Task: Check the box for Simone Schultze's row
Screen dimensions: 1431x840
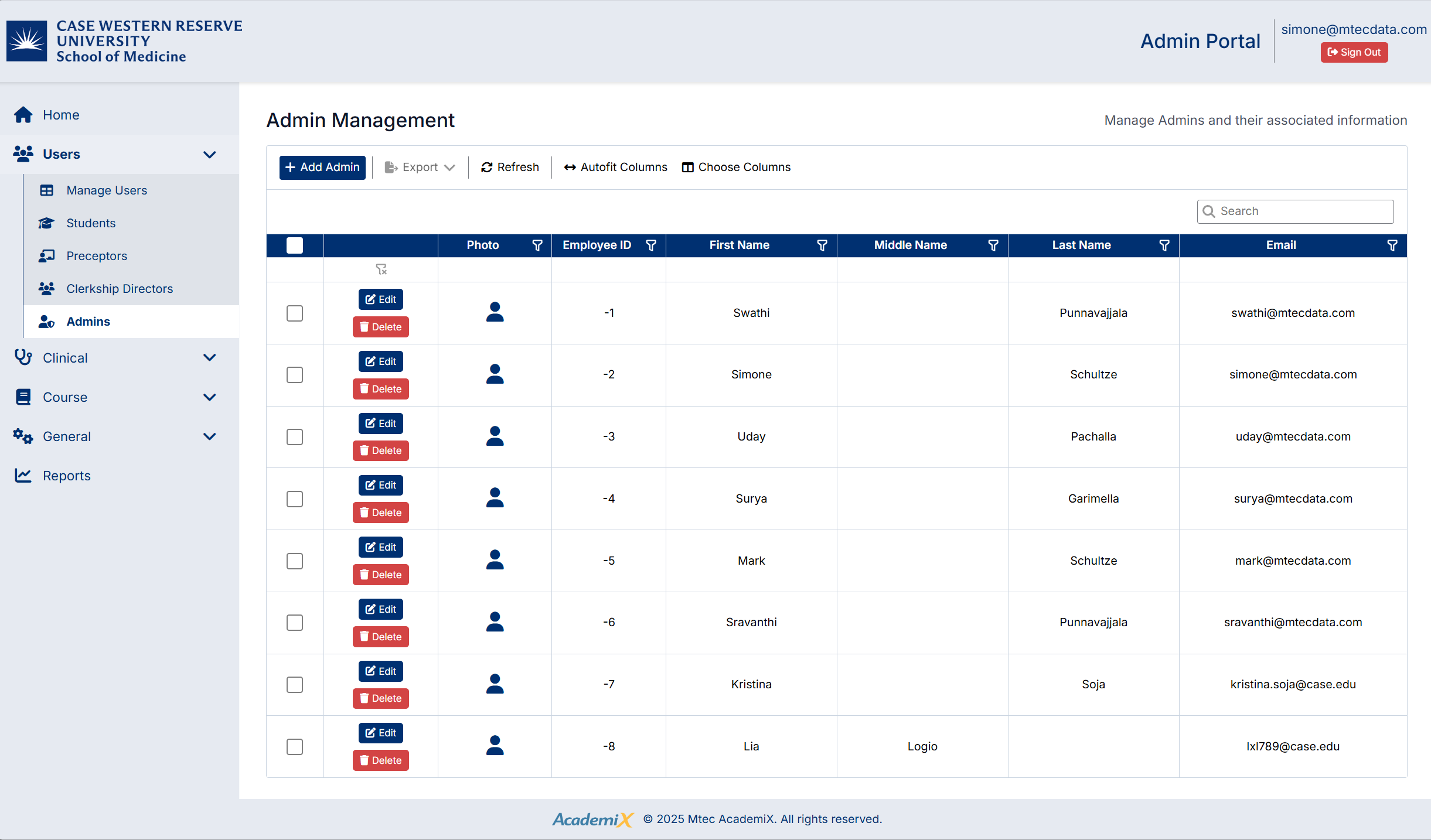Action: pyautogui.click(x=295, y=375)
